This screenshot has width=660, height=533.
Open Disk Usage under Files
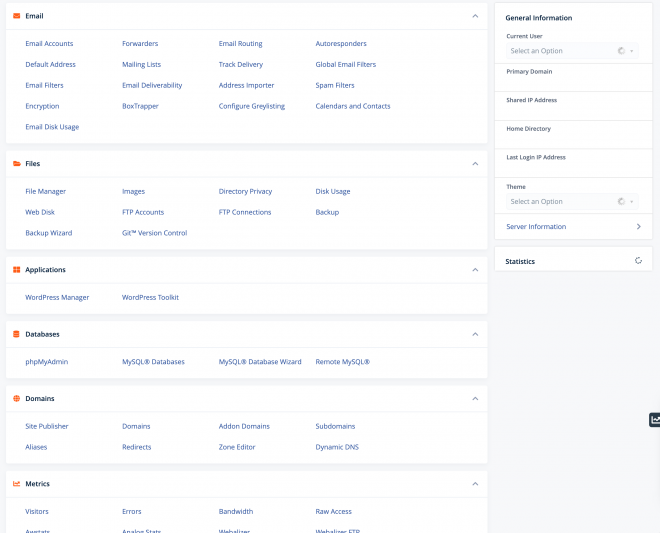(333, 192)
